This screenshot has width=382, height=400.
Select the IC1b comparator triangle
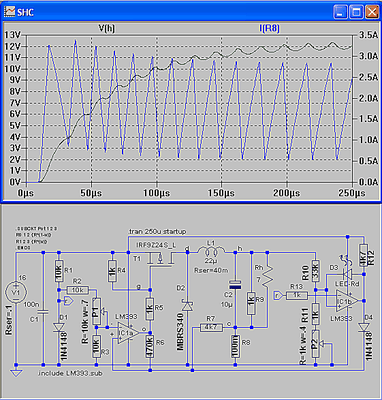click(347, 301)
